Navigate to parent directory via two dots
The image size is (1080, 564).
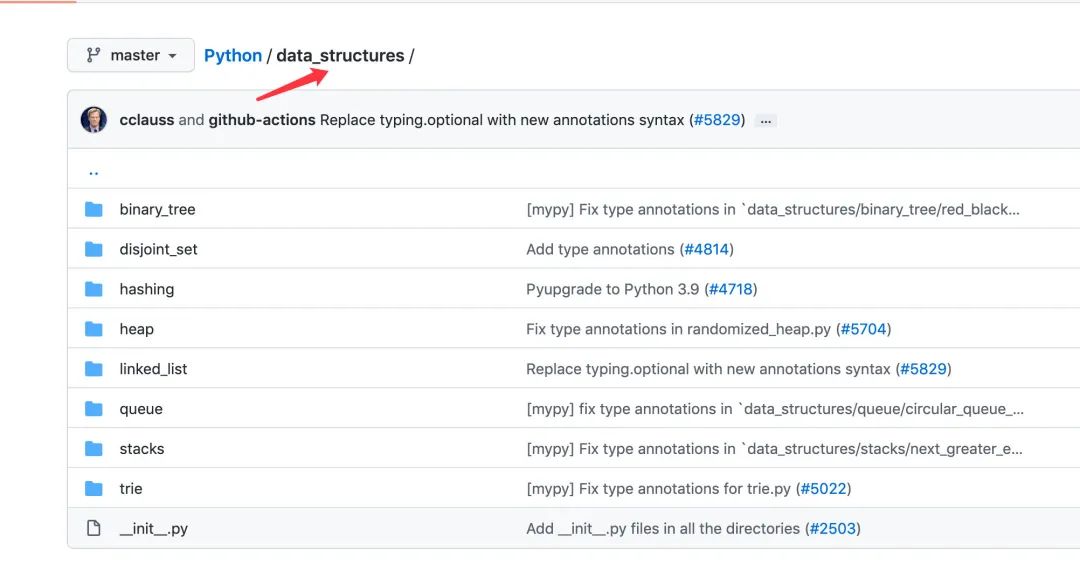coord(94,172)
